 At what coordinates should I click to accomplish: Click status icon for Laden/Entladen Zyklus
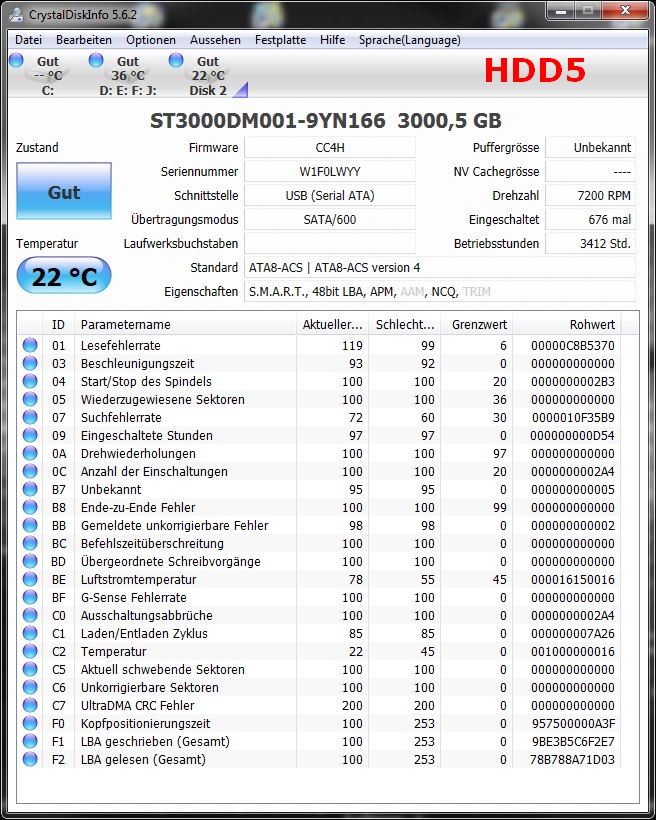tap(30, 633)
